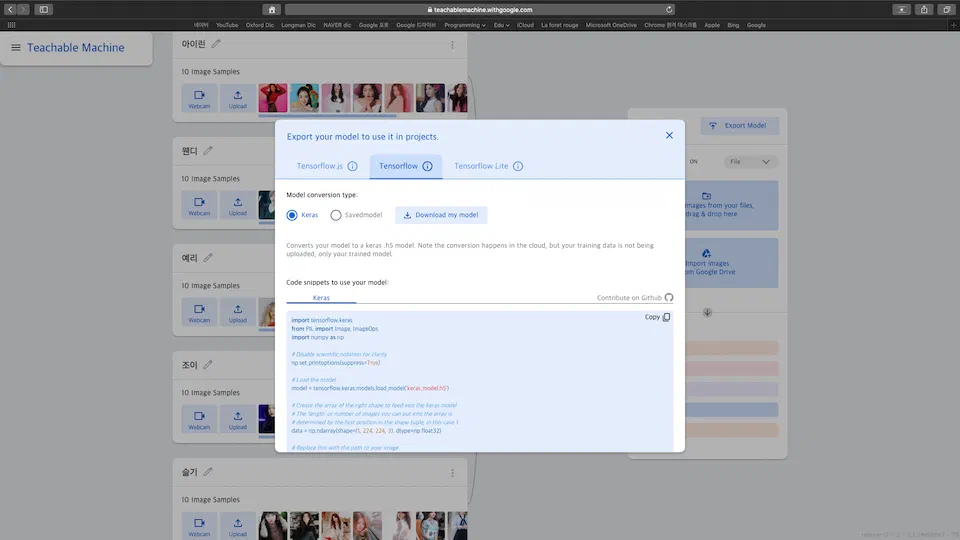The width and height of the screenshot is (960, 540).
Task: Expand the Programming bookmarks folder
Action: 465,25
